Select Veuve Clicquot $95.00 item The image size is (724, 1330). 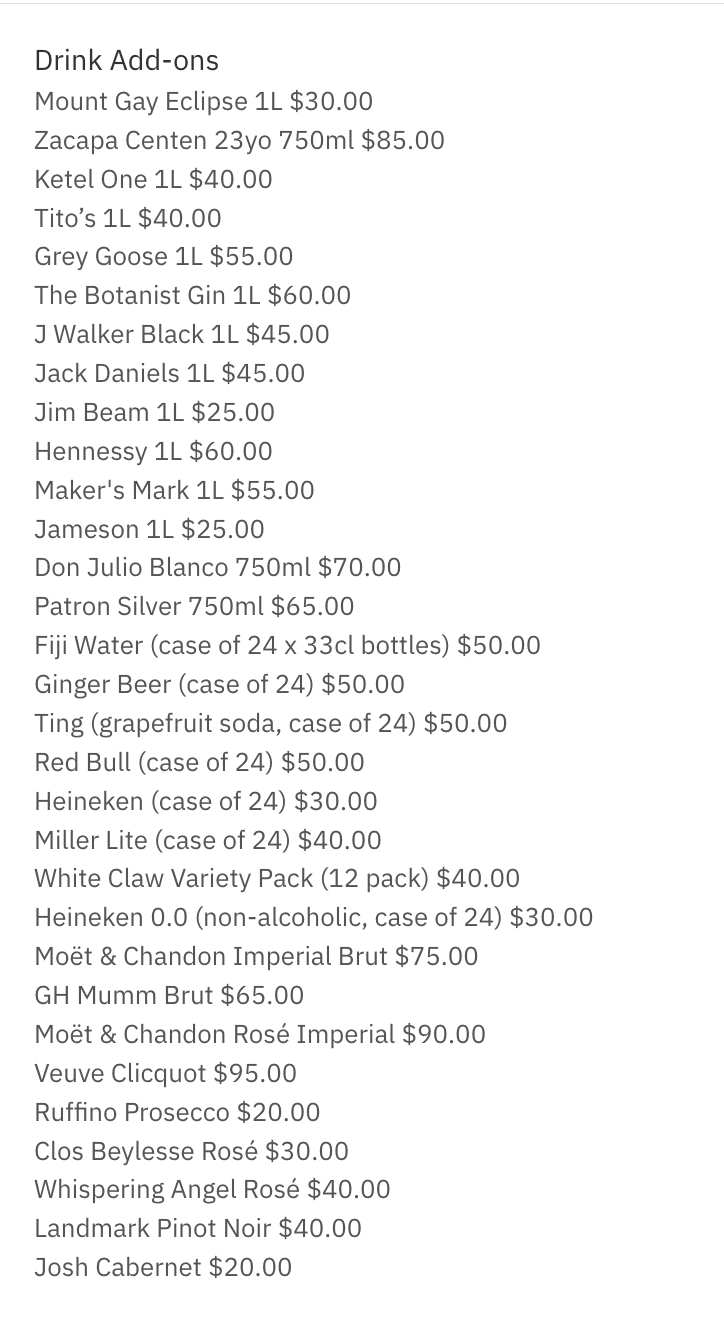coord(165,1074)
